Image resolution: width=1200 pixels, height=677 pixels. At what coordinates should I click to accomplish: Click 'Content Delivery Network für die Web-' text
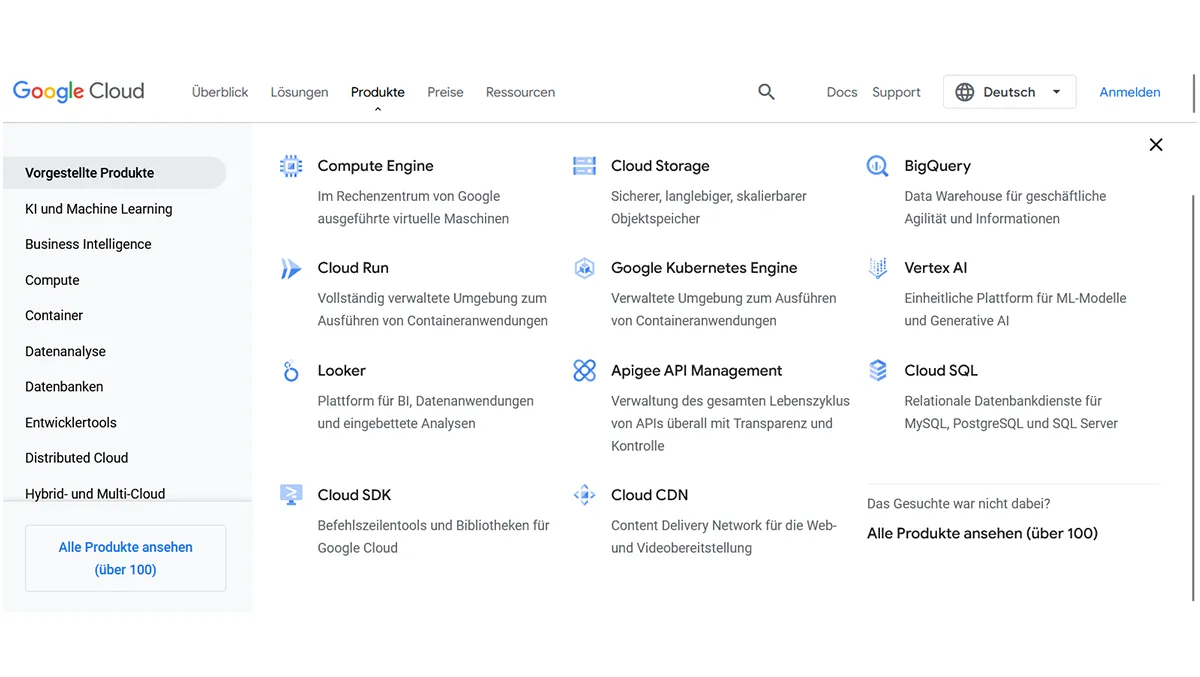pos(724,525)
